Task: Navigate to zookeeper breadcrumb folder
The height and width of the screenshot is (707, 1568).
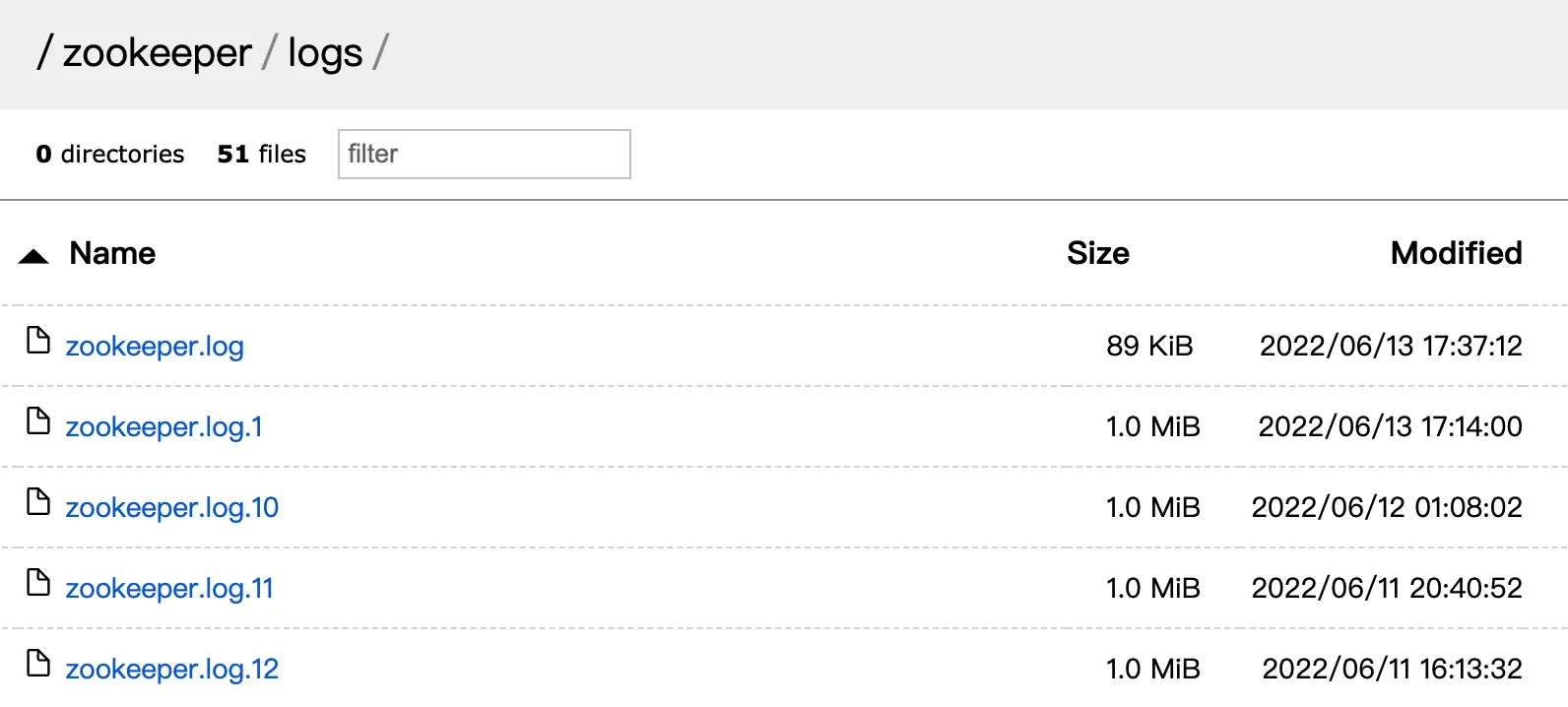Action: pos(157,53)
